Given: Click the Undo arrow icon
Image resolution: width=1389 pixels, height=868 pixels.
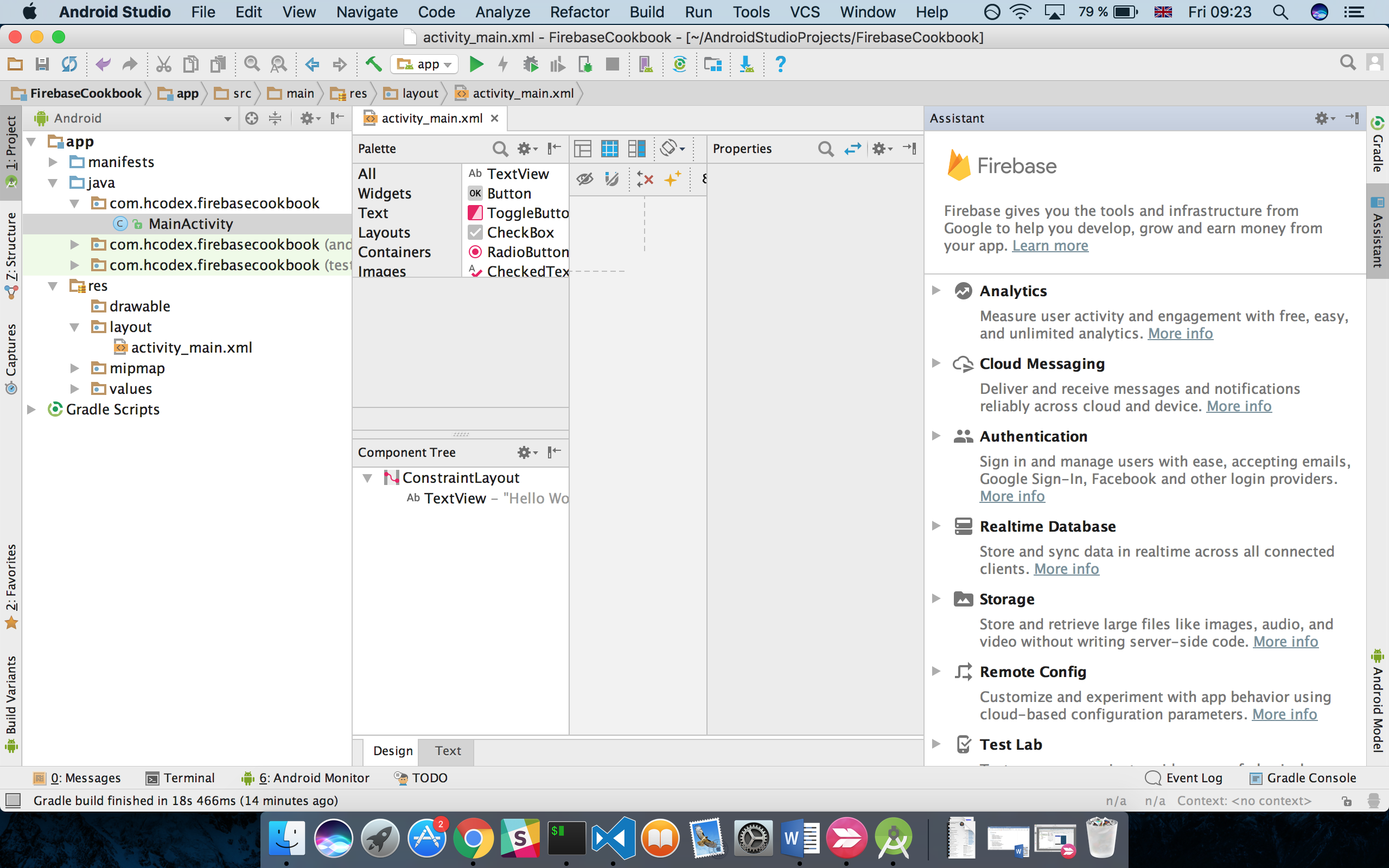Looking at the screenshot, I should coord(103,65).
